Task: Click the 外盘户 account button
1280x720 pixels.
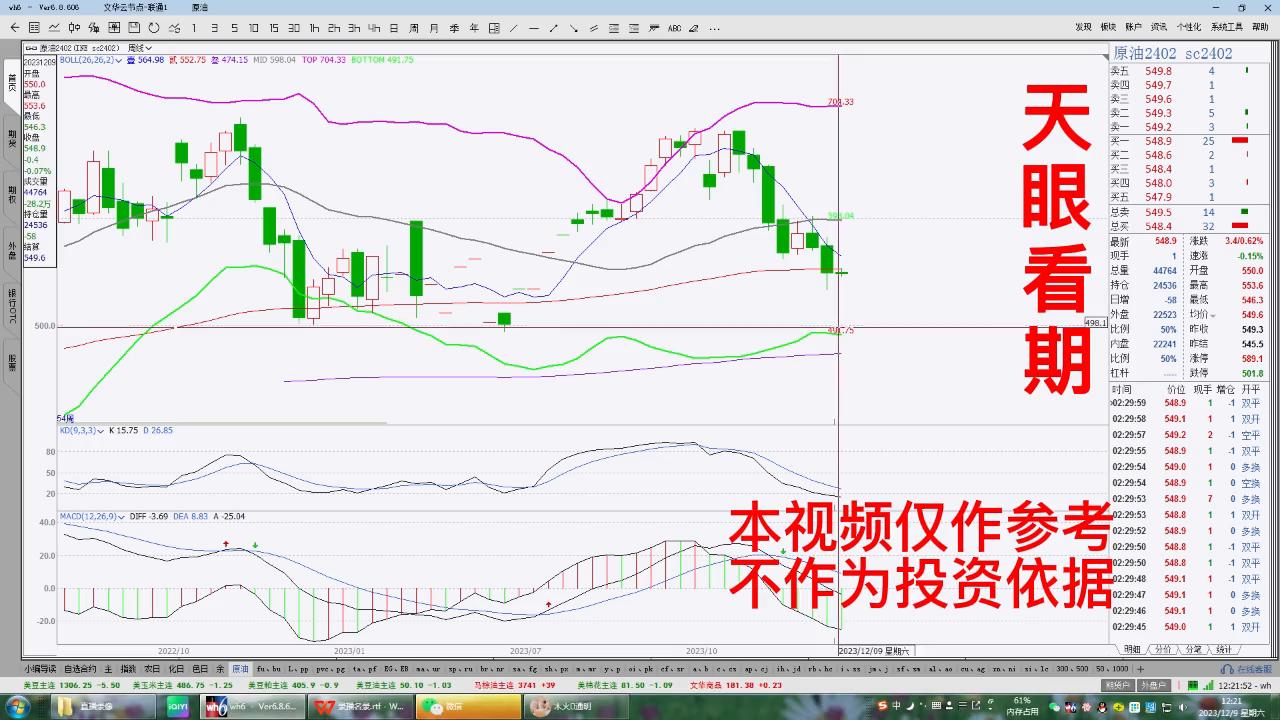Action: pos(1152,685)
